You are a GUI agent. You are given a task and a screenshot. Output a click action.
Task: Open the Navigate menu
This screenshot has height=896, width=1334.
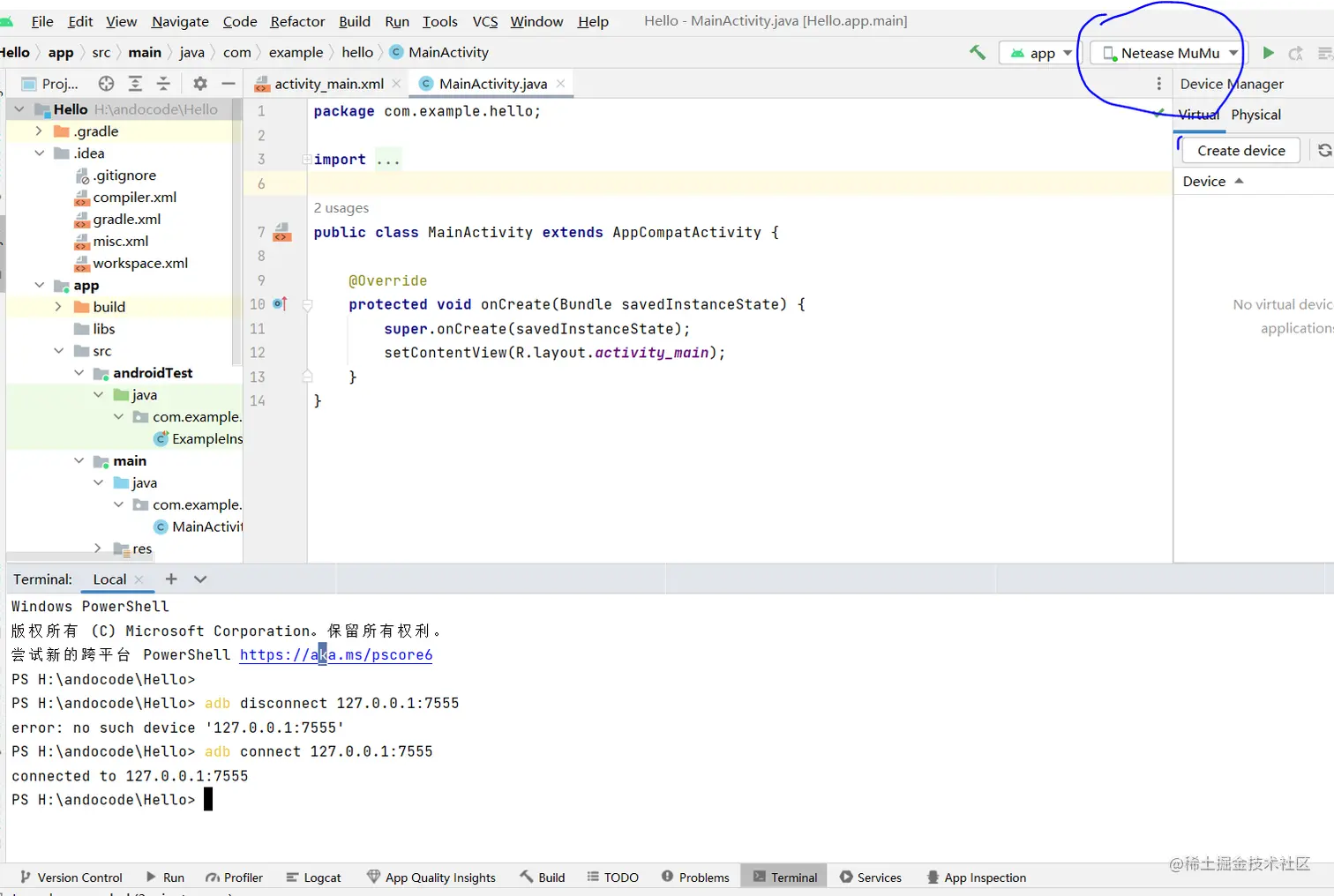[x=180, y=21]
